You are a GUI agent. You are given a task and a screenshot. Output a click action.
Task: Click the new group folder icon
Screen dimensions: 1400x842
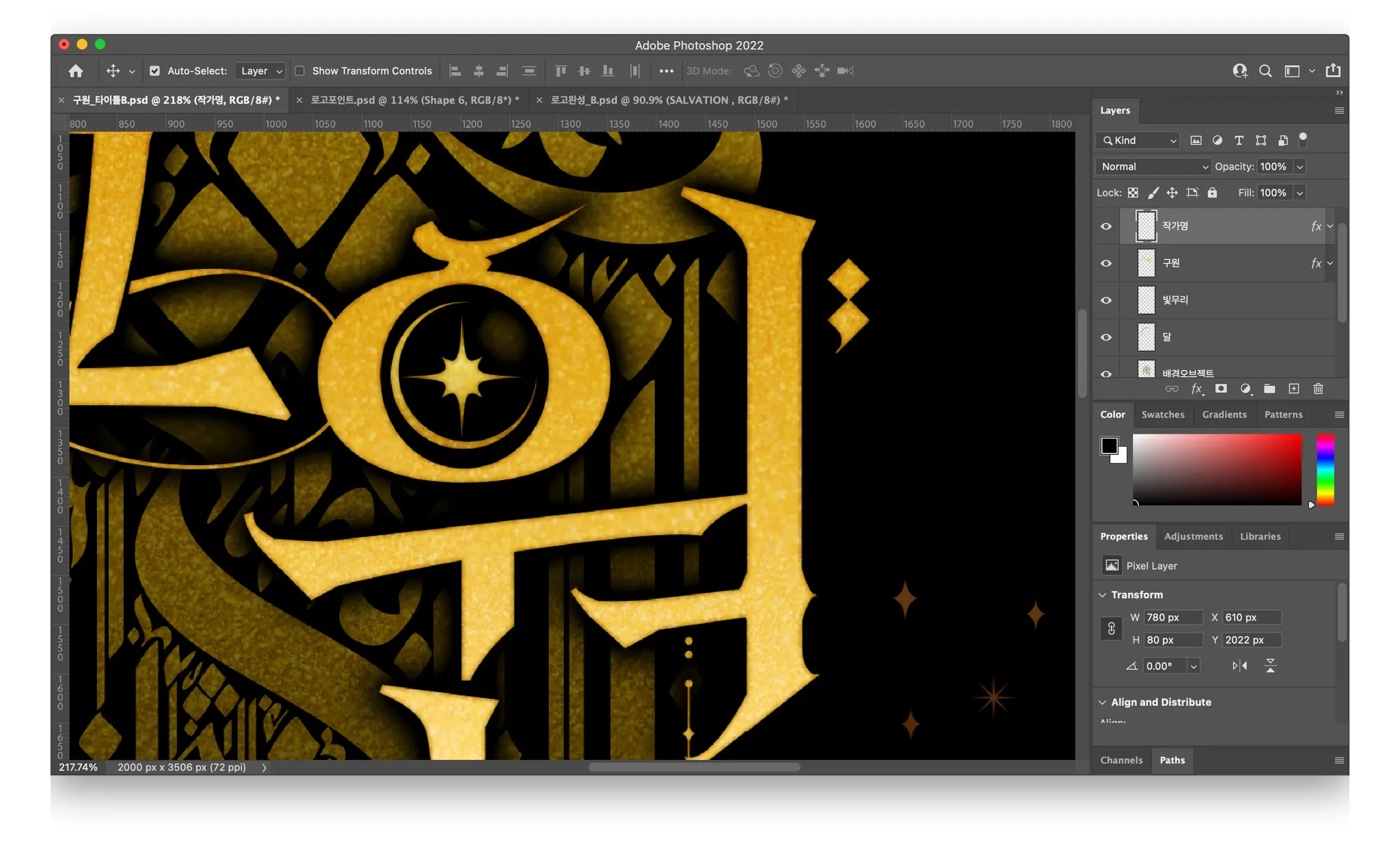pyautogui.click(x=1269, y=389)
